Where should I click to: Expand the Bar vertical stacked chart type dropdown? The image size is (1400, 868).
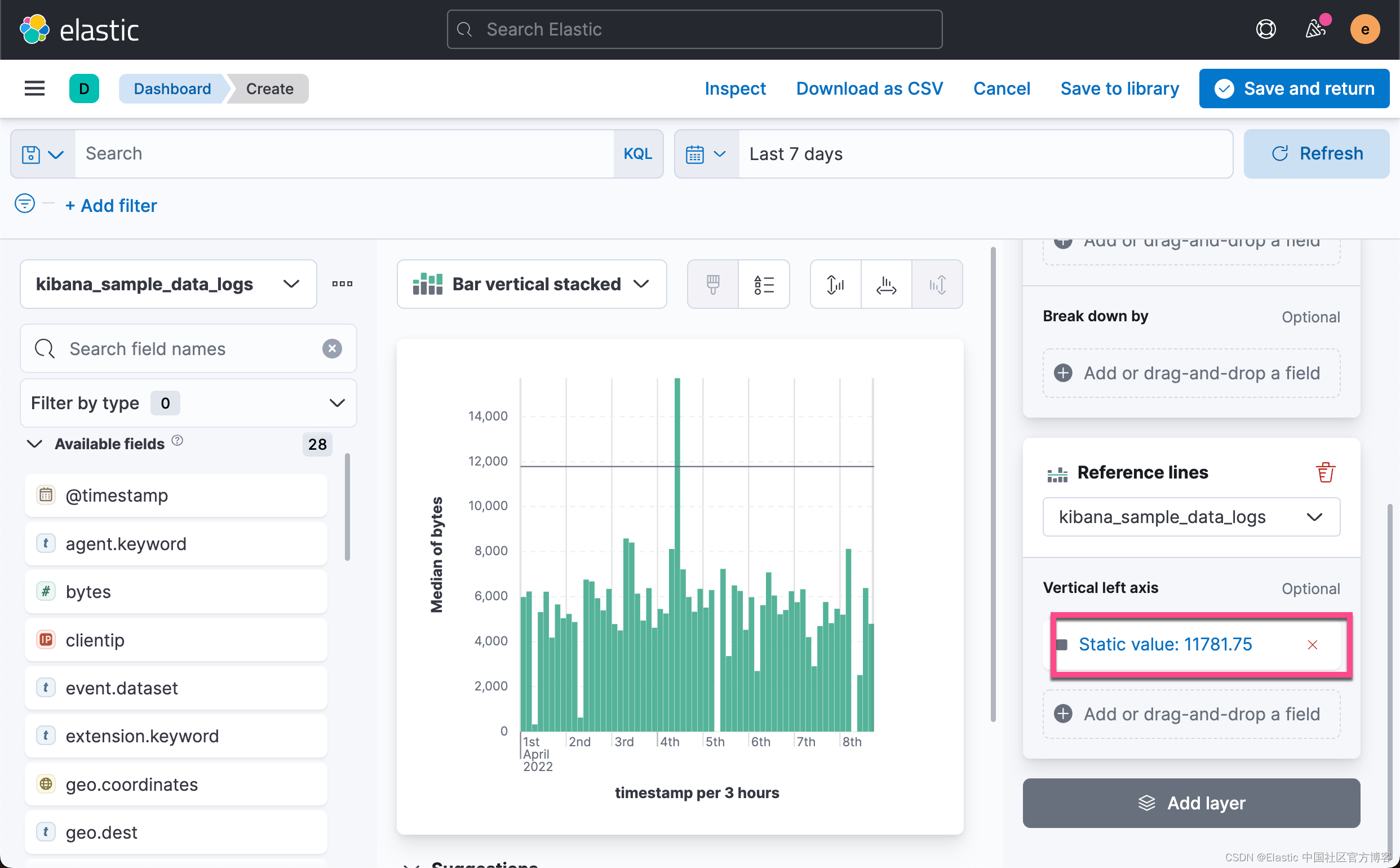(531, 284)
